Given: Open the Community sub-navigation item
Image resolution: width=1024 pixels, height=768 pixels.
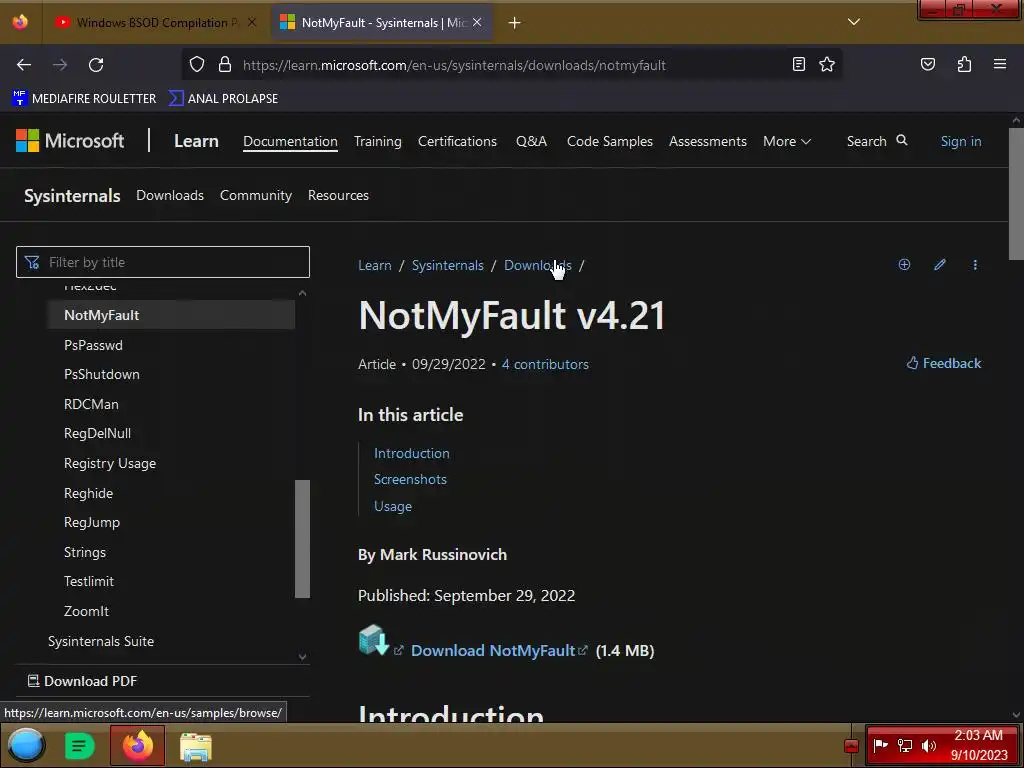Looking at the screenshot, I should click(x=255, y=195).
